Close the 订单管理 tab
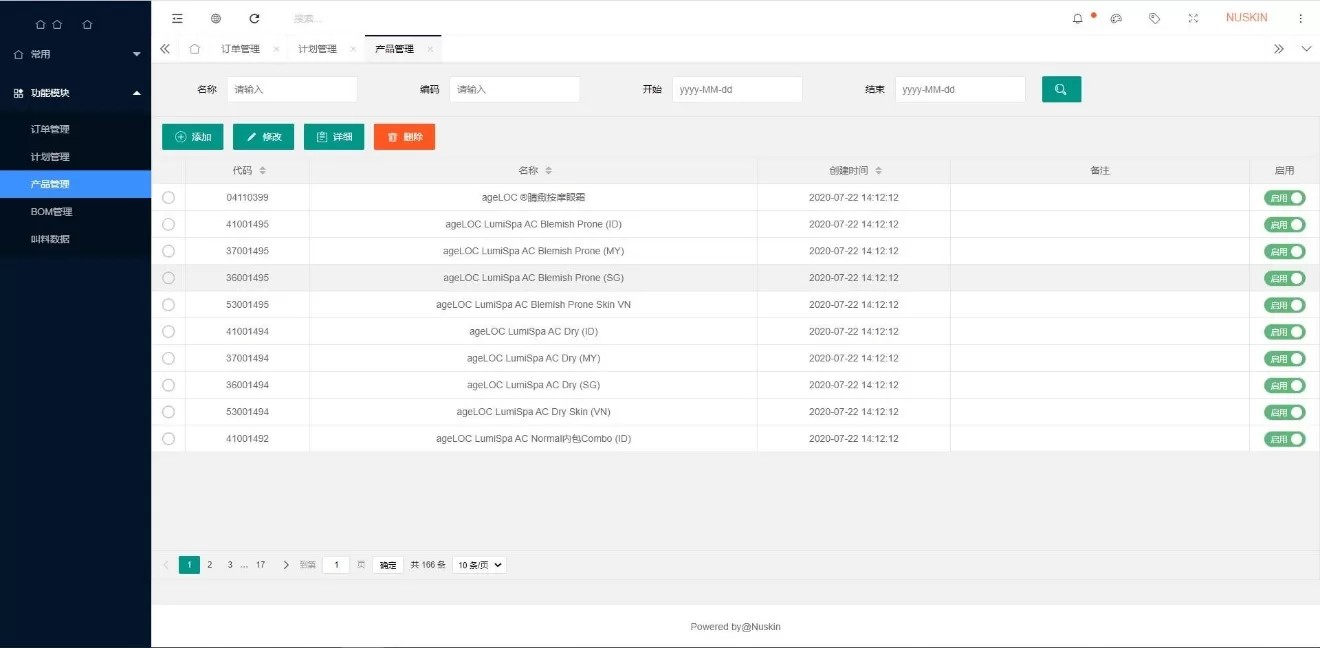 (276, 49)
